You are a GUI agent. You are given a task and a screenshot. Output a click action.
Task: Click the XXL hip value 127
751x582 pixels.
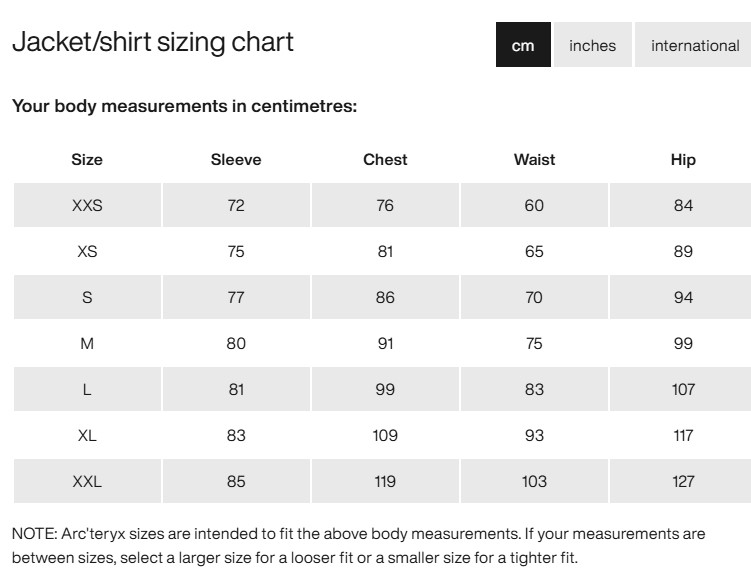pyautogui.click(x=683, y=482)
